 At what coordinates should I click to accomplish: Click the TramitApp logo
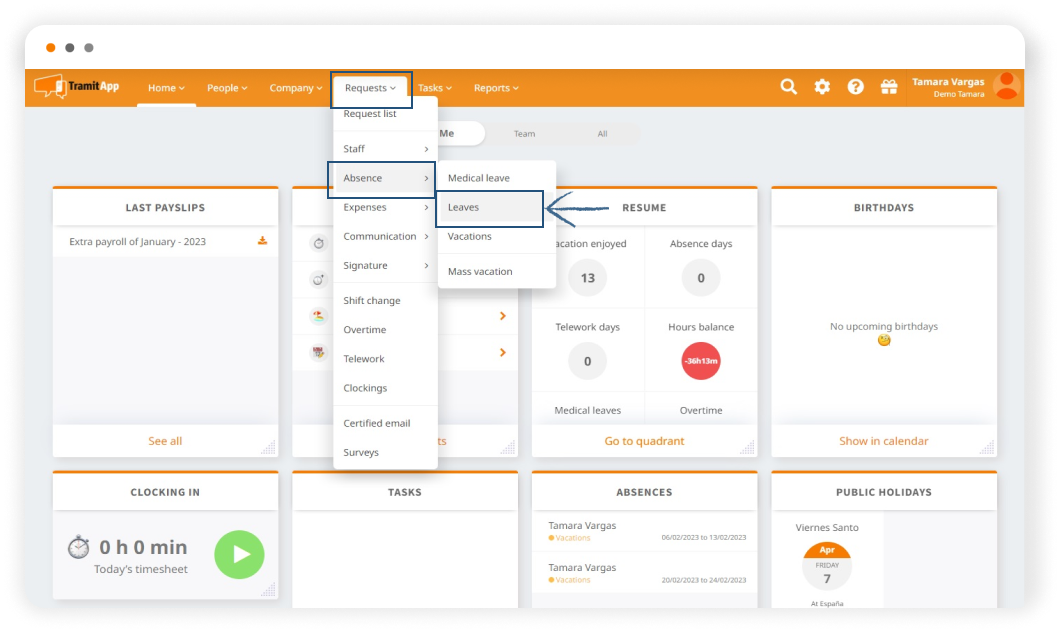tap(77, 87)
